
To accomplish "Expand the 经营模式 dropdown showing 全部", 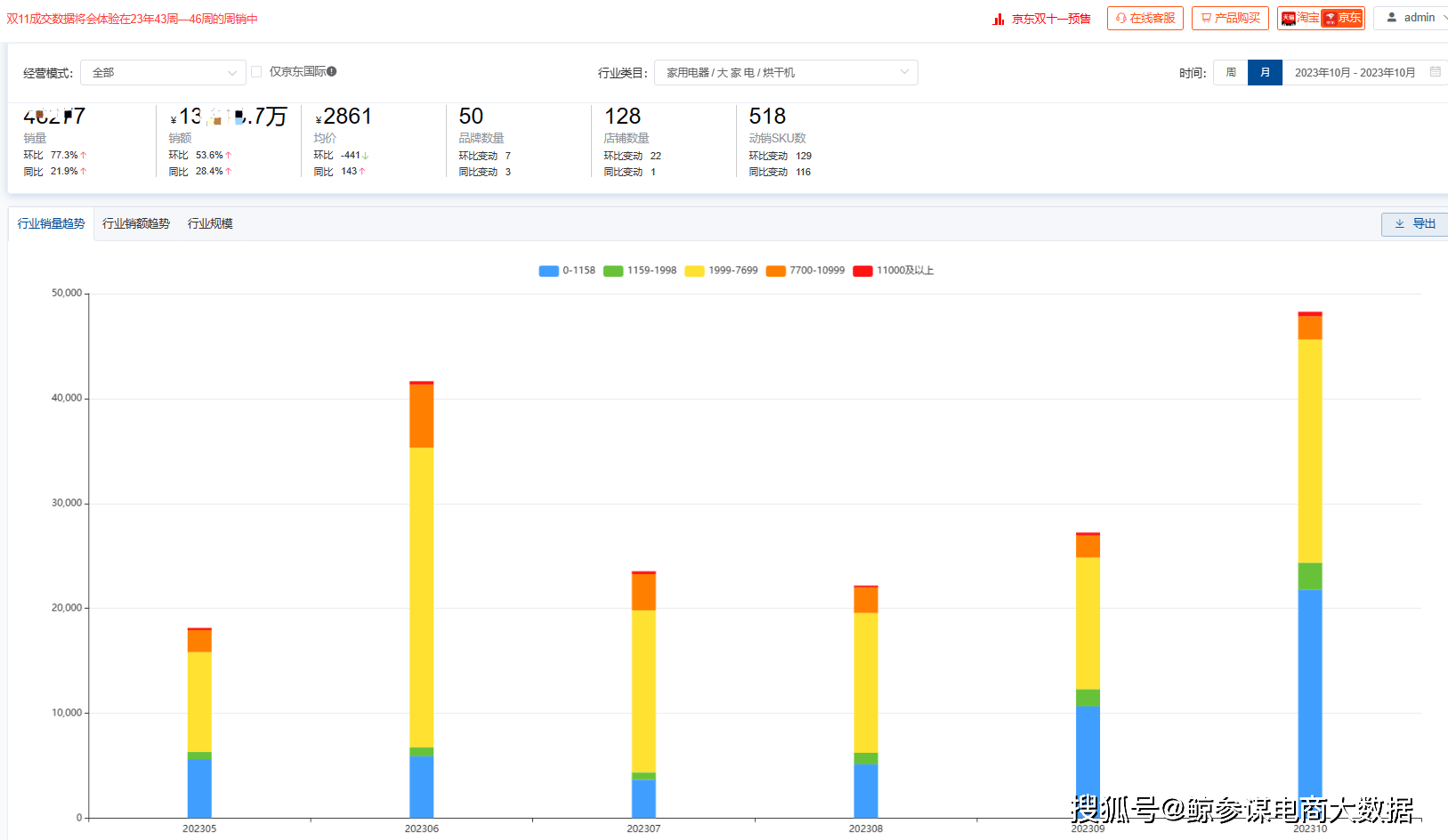I will click(163, 72).
